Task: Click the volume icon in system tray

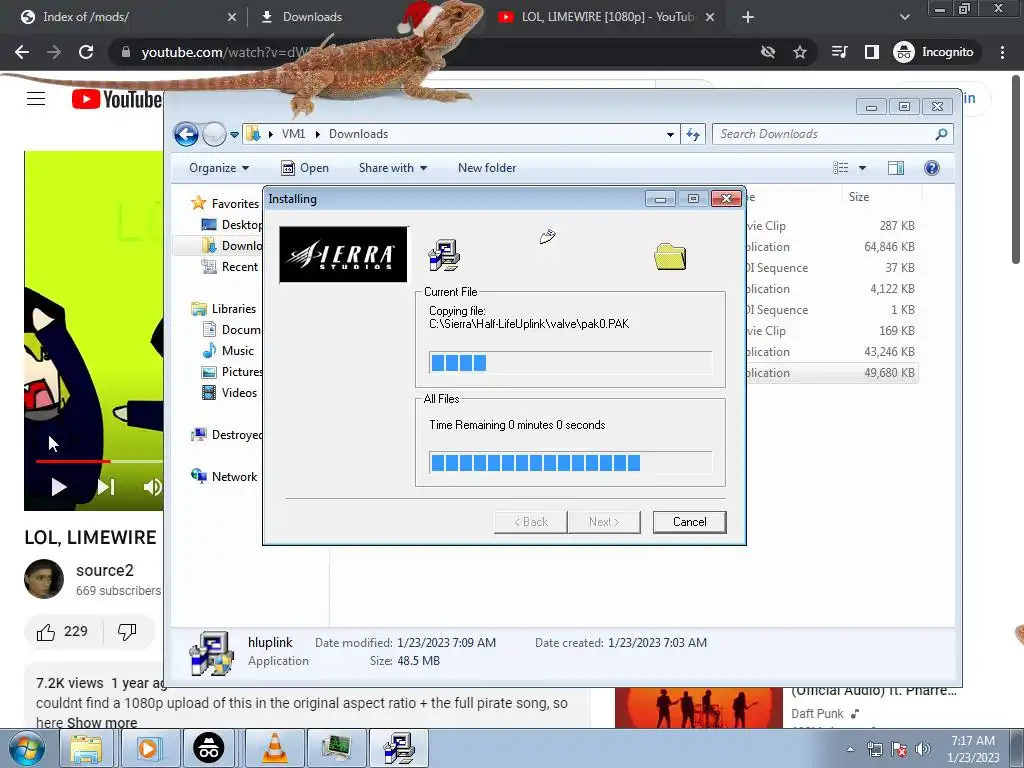Action: [923, 749]
